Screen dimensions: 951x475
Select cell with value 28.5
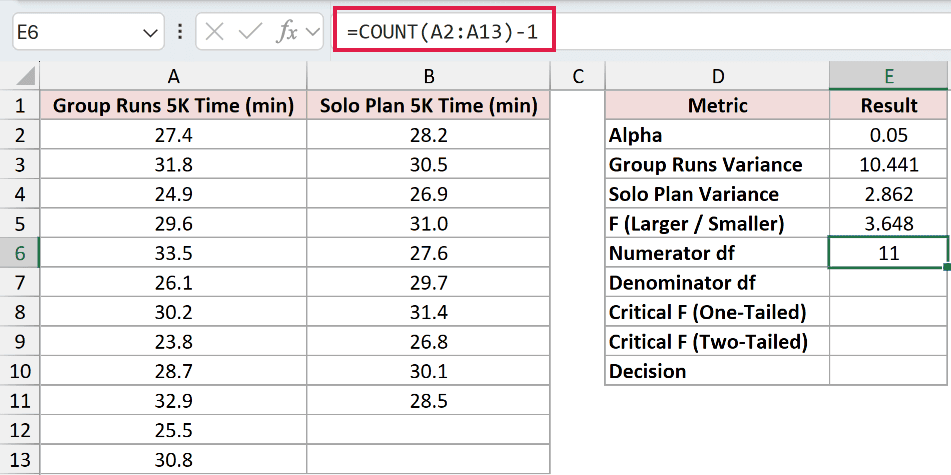(429, 401)
